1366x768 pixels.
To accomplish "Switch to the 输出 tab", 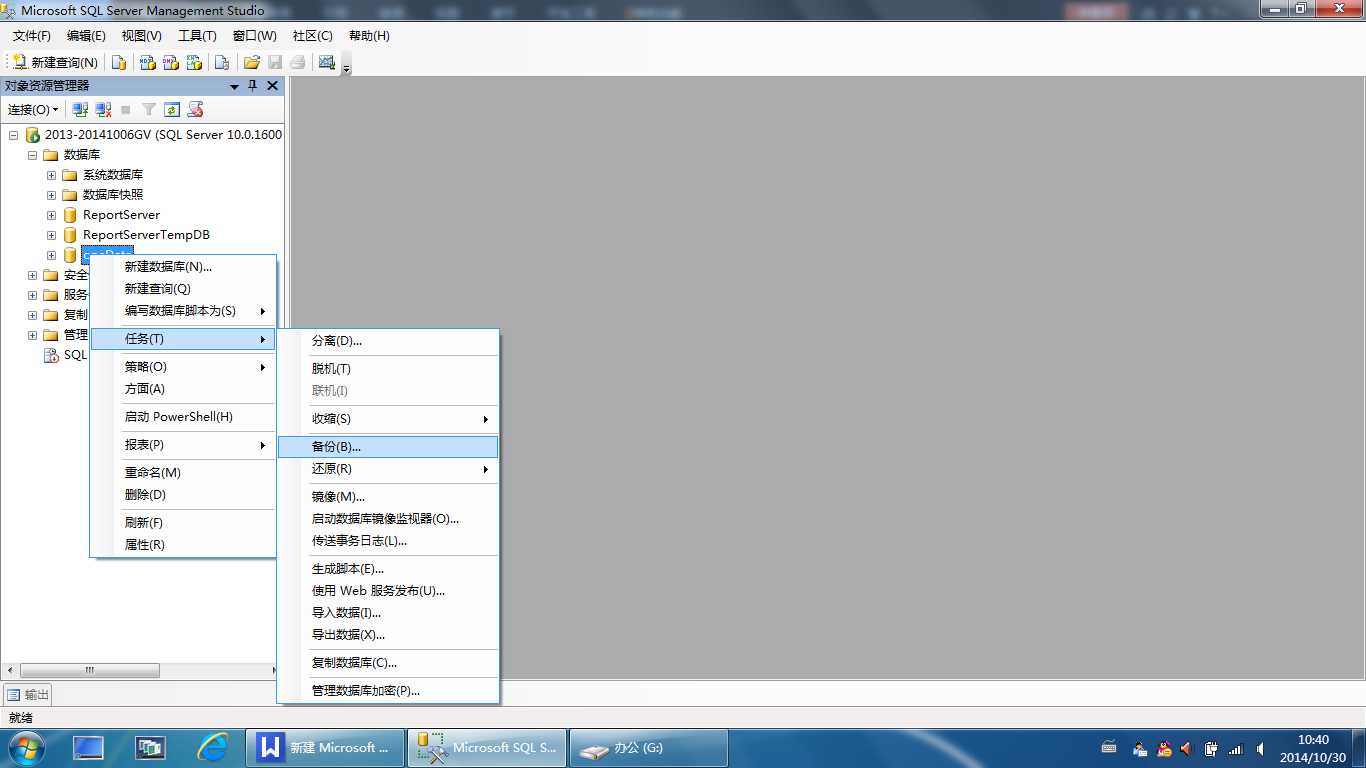I will (x=27, y=695).
